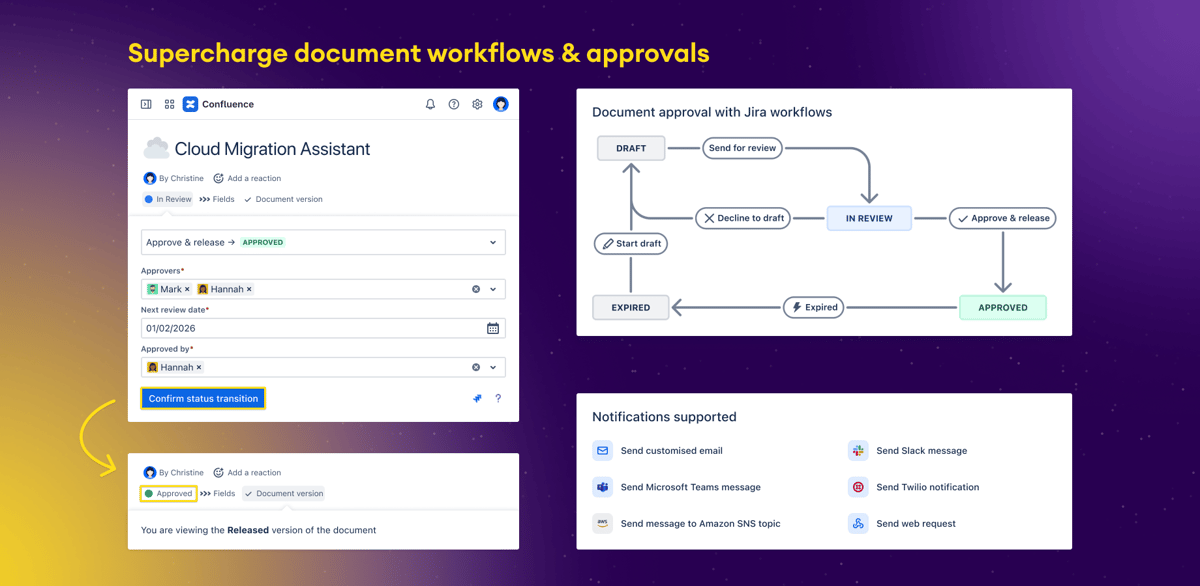Screen dimensions: 1200x586
Task: Click the Add a reaction smiley icon
Action: tap(218, 178)
